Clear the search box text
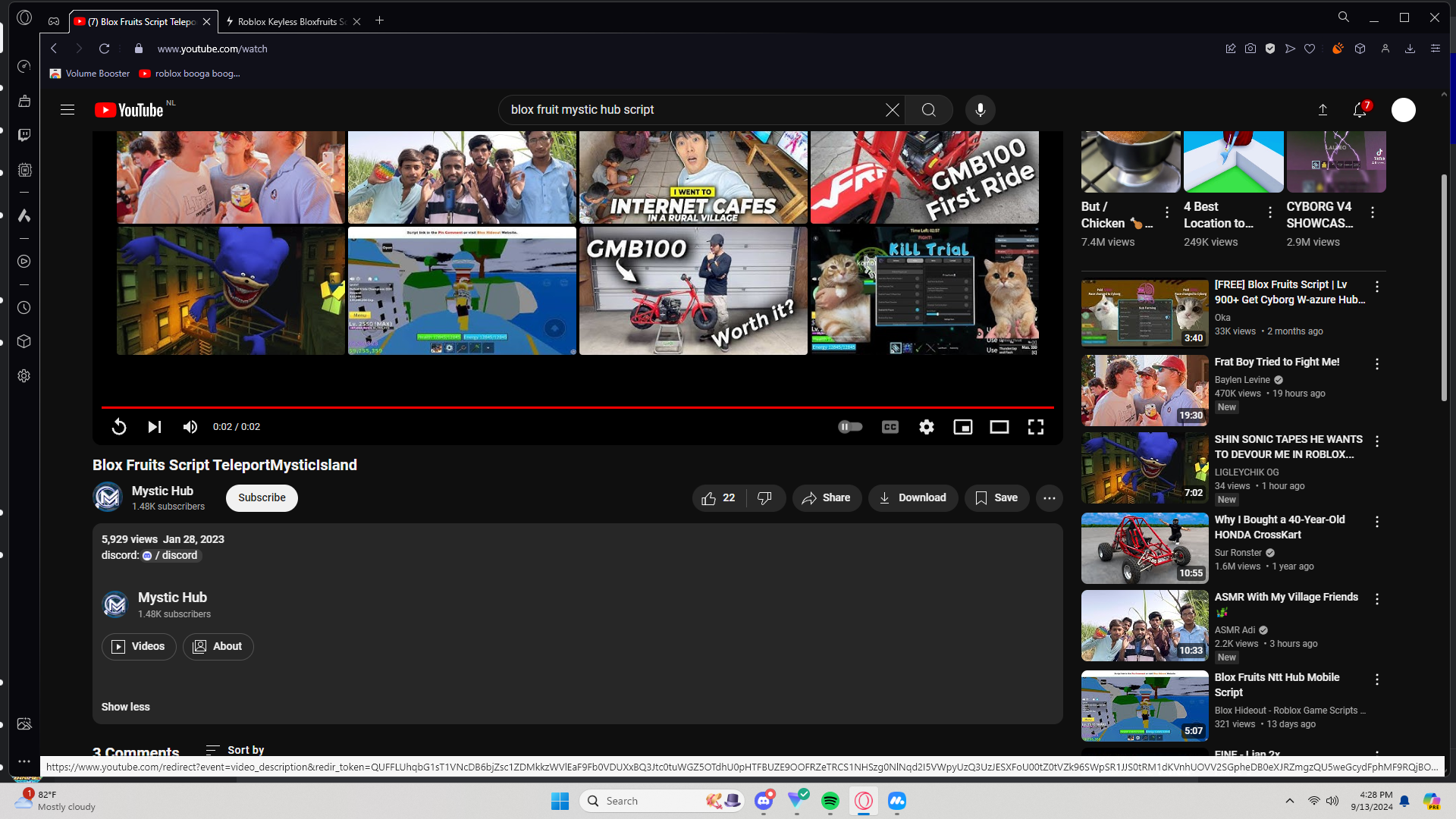1456x819 pixels. (x=893, y=110)
